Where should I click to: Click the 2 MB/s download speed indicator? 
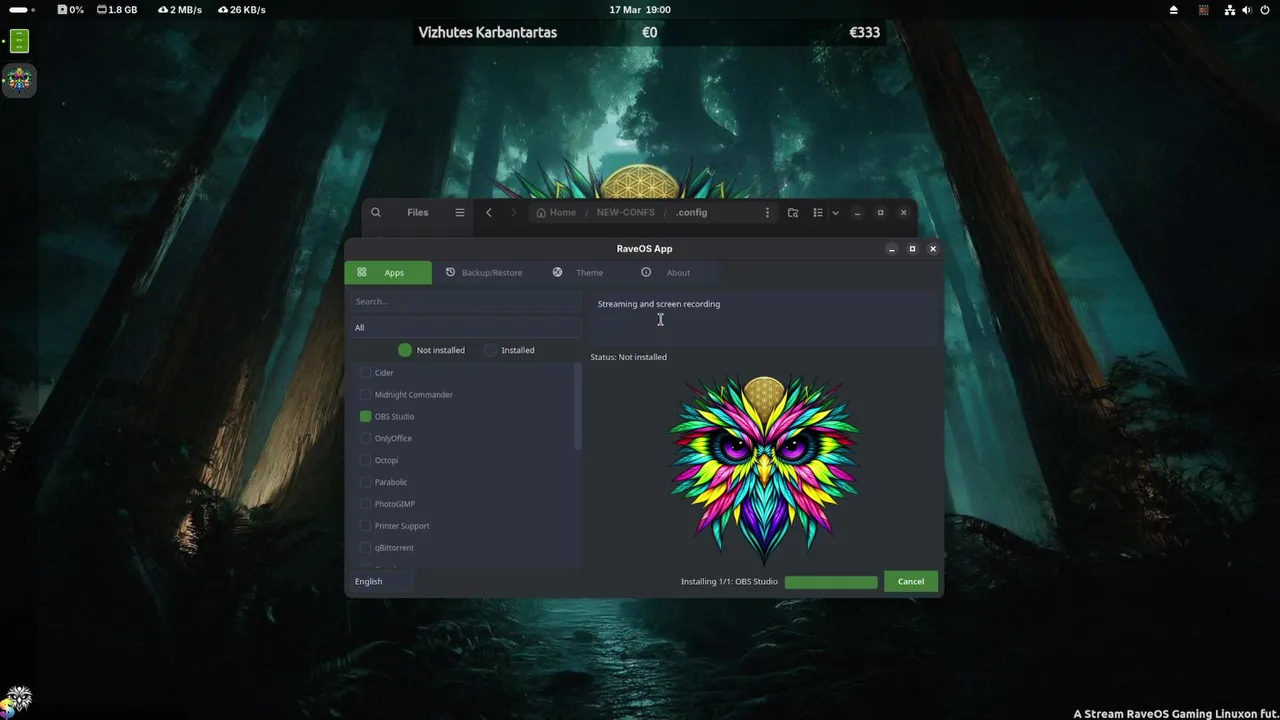coord(180,10)
